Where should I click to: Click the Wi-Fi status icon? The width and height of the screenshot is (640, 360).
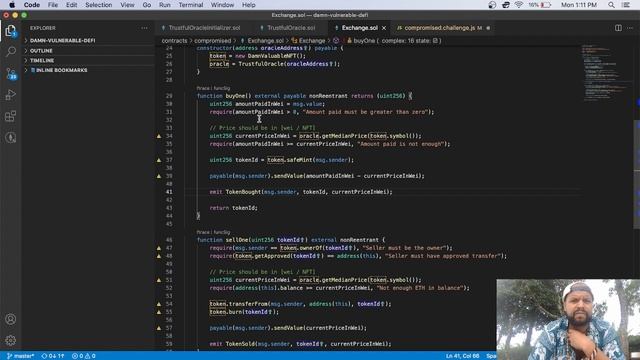pyautogui.click(x=519, y=5)
